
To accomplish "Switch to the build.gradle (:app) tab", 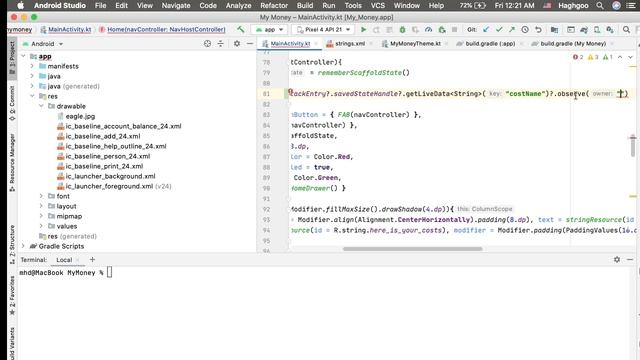I will point(490,44).
